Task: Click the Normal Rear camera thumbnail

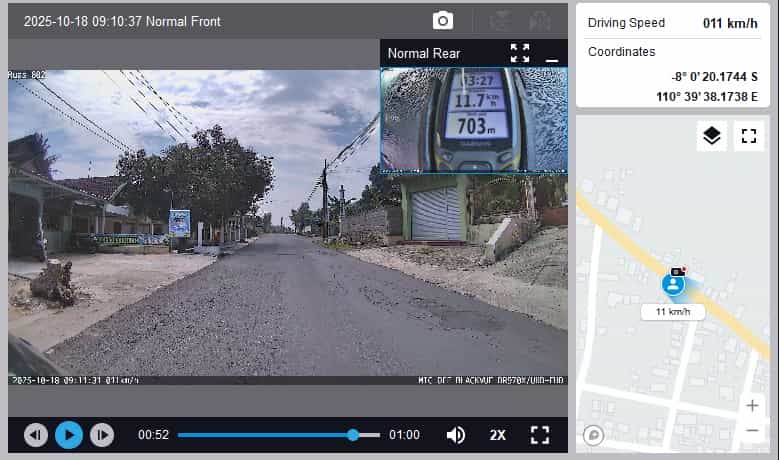Action: click(473, 120)
